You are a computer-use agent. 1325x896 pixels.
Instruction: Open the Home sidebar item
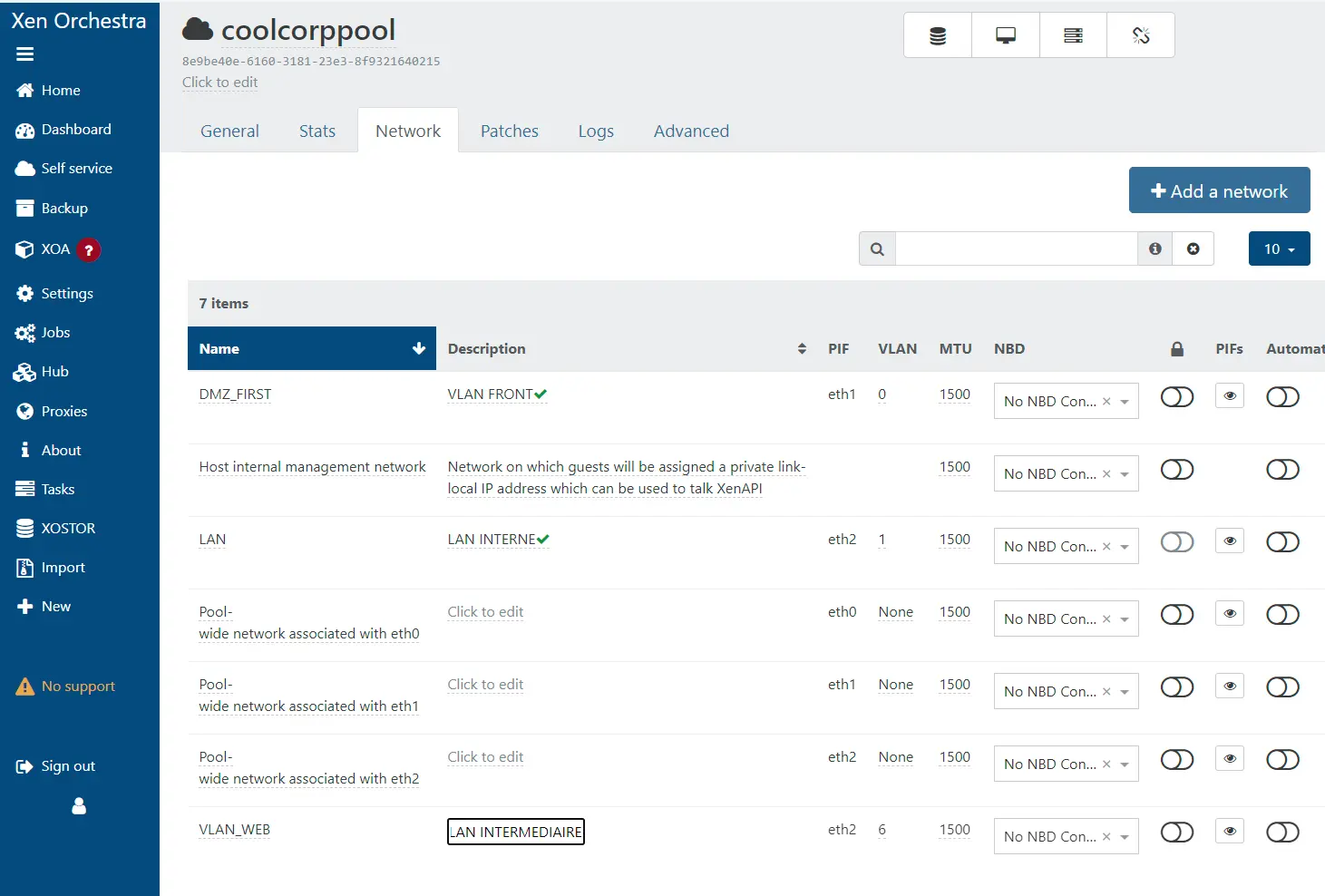point(49,91)
